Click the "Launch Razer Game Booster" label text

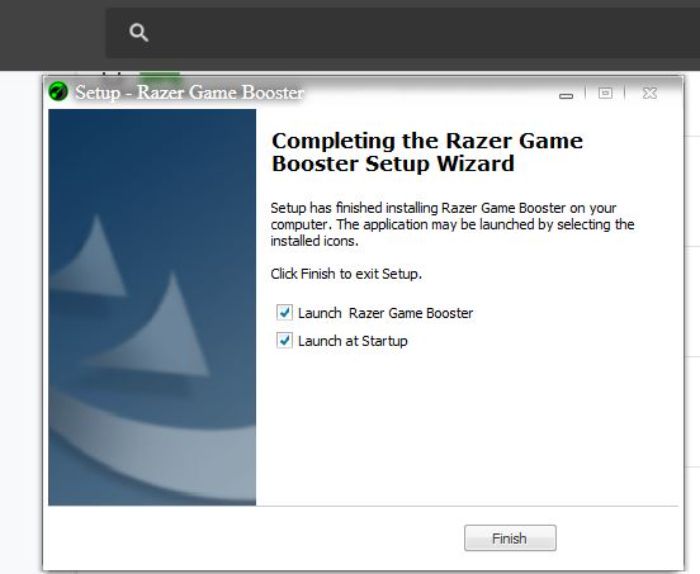pos(385,313)
